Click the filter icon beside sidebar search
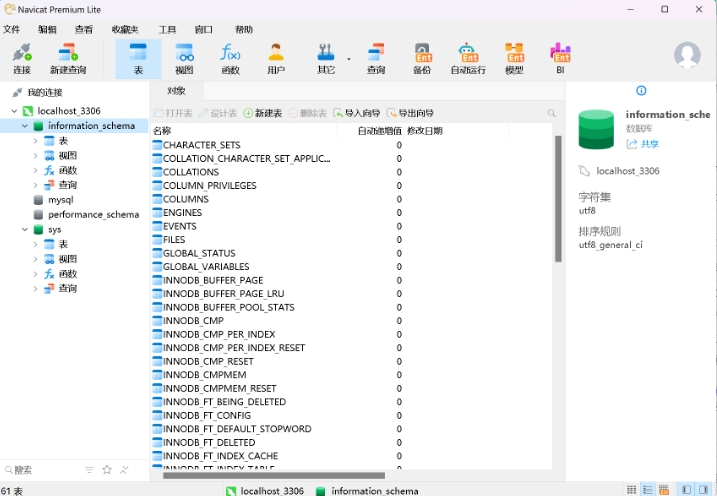Image resolution: width=717 pixels, height=496 pixels. click(89, 469)
